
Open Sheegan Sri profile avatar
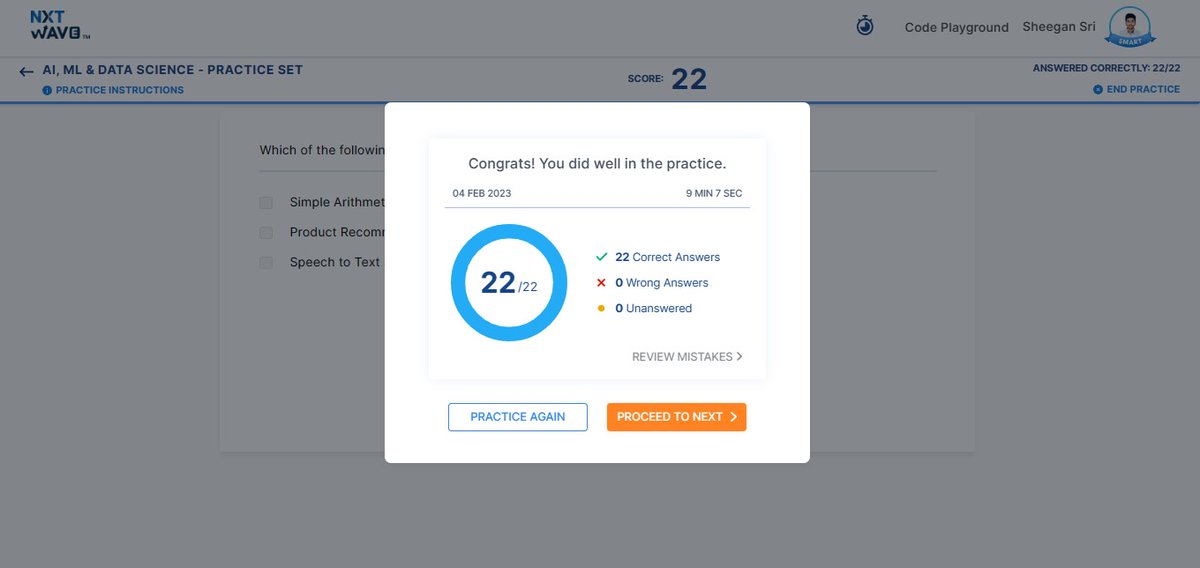point(1131,27)
